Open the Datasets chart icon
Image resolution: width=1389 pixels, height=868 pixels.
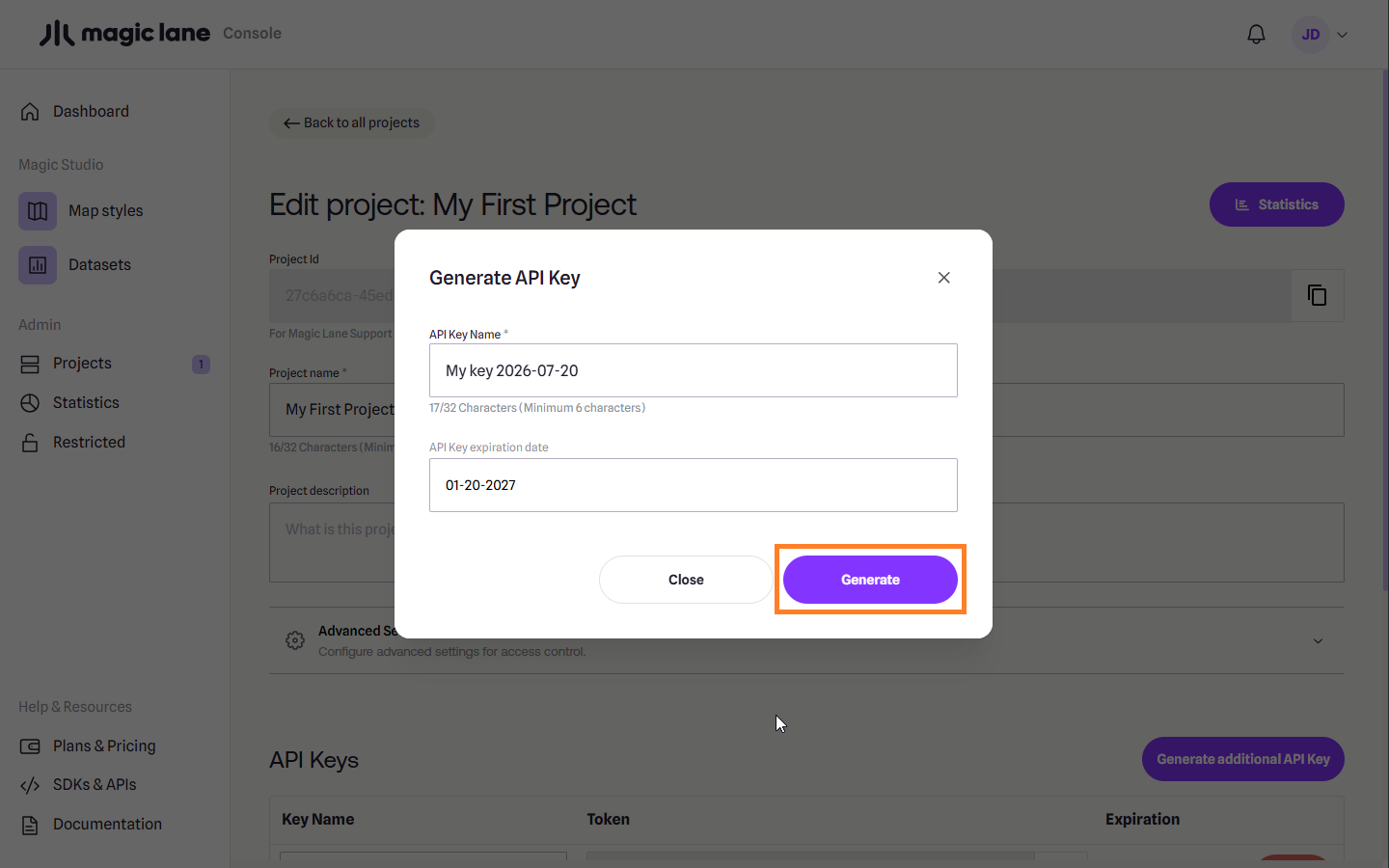[x=38, y=265]
